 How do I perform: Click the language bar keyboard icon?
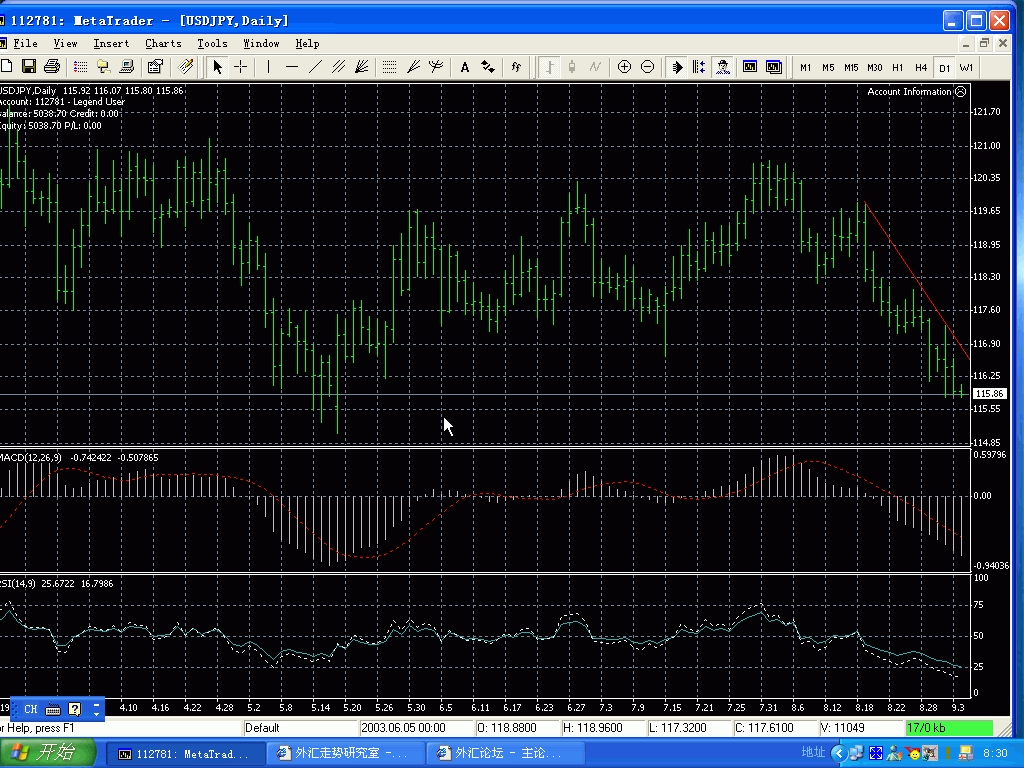53,709
